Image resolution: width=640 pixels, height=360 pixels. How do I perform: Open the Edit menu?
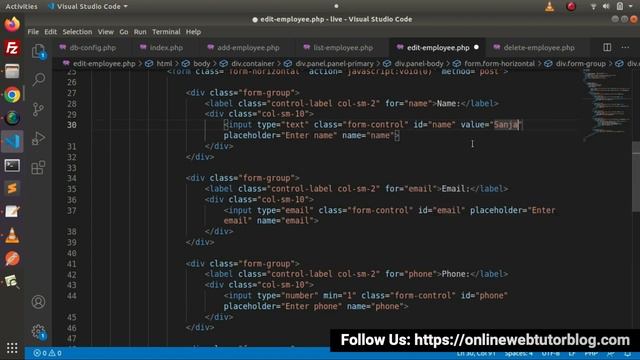click(x=51, y=32)
